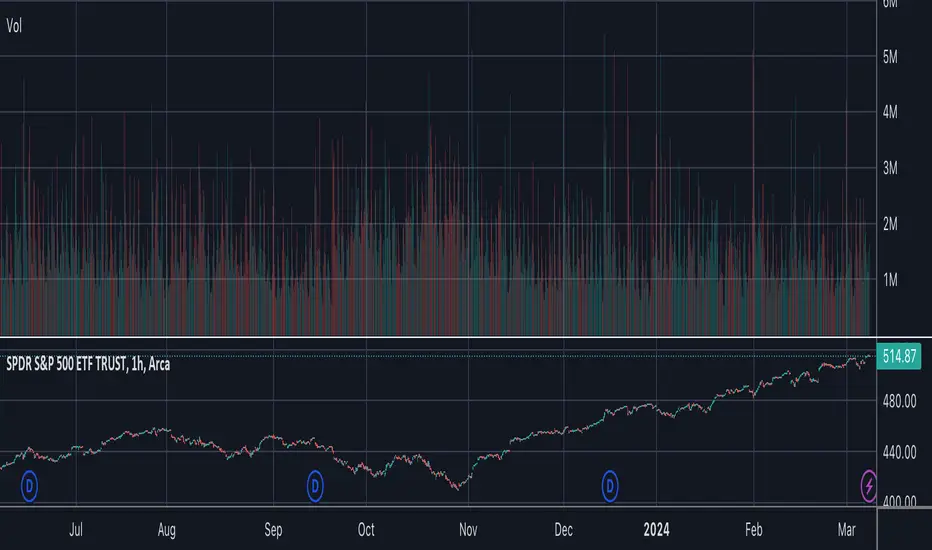
Task: Click the Oct label on time axis
Action: [x=366, y=529]
